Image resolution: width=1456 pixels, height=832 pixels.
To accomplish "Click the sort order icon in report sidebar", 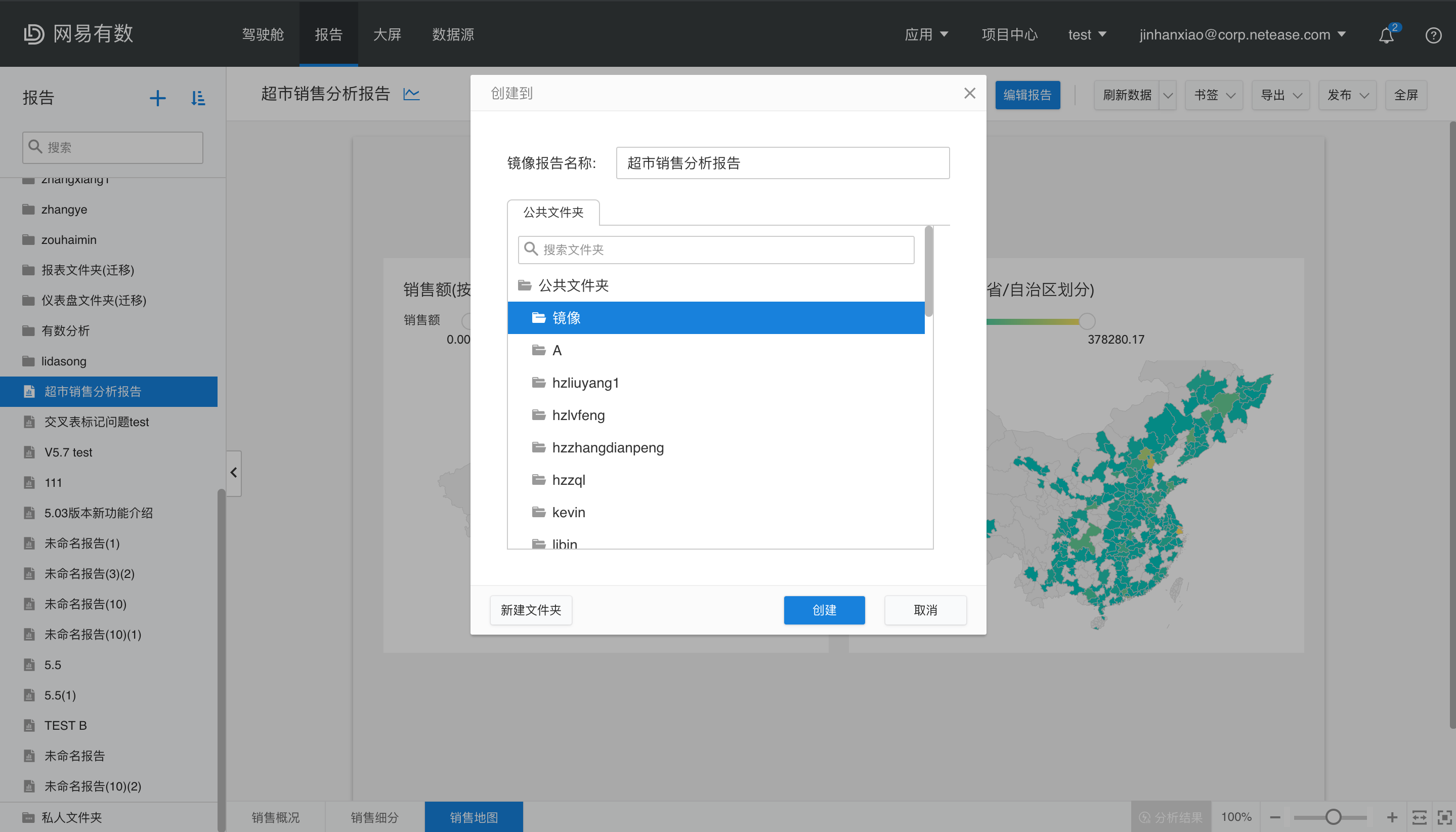I will coord(198,98).
